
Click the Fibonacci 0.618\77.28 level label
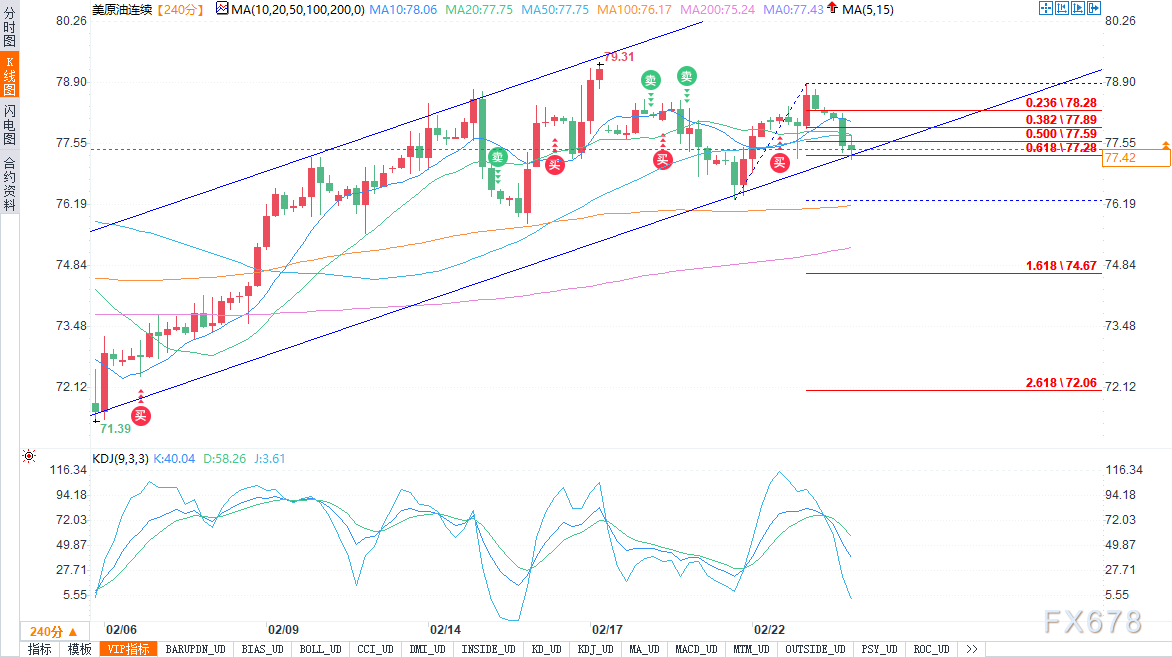point(1061,148)
